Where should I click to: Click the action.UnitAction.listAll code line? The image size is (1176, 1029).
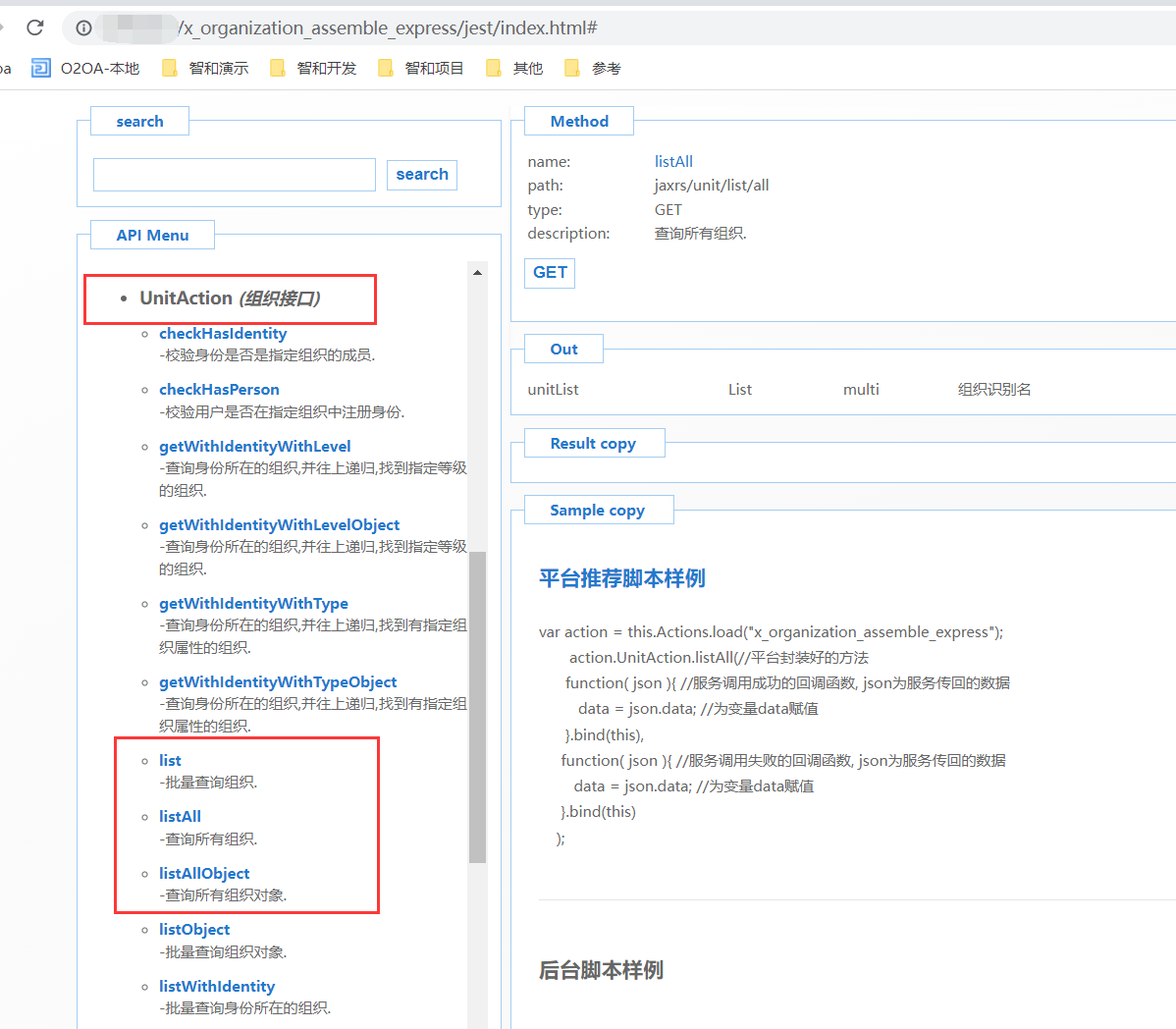(719, 658)
